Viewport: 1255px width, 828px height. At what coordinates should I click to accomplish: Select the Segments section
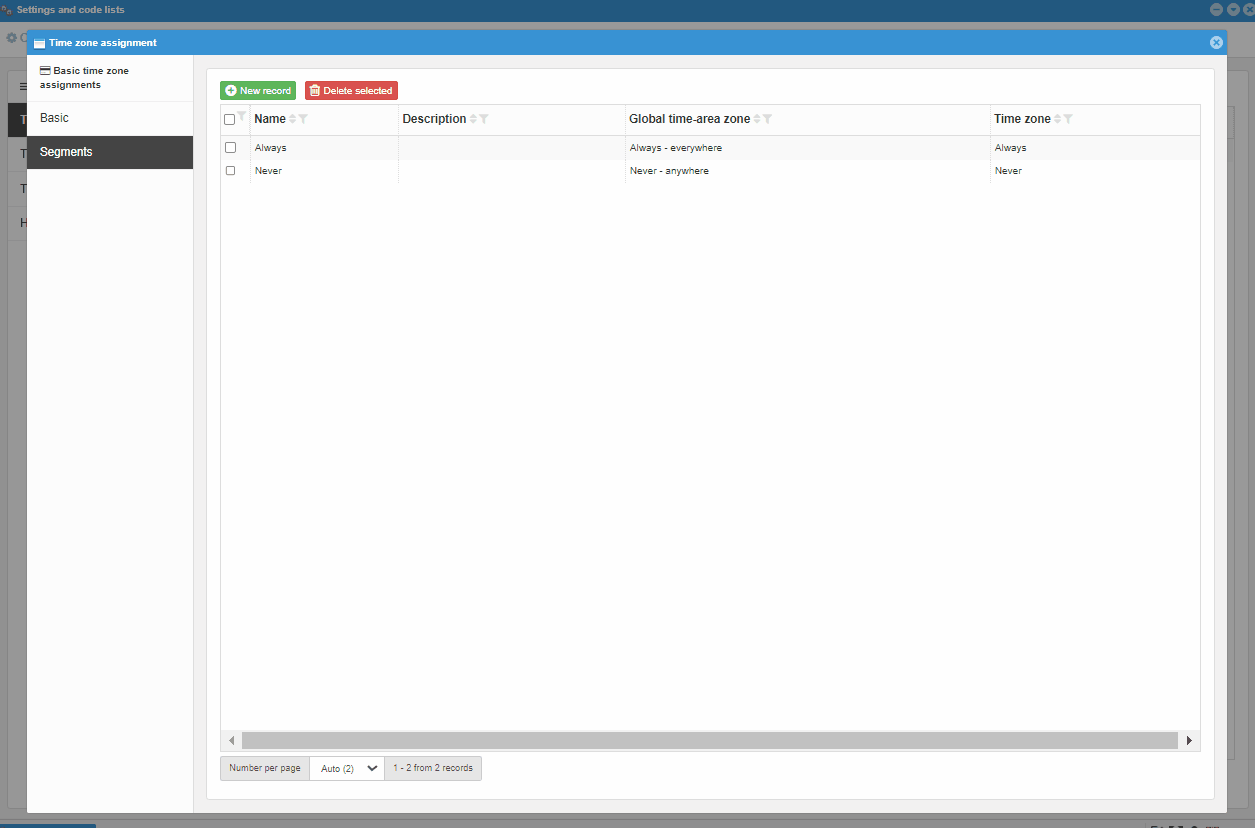(x=110, y=152)
